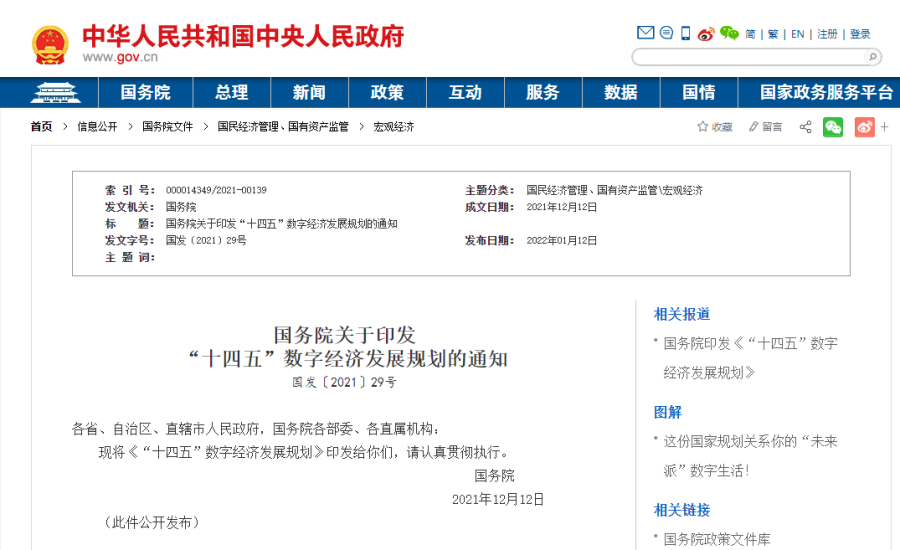Select 国家政务服务平台 in navigation bar

click(x=826, y=92)
